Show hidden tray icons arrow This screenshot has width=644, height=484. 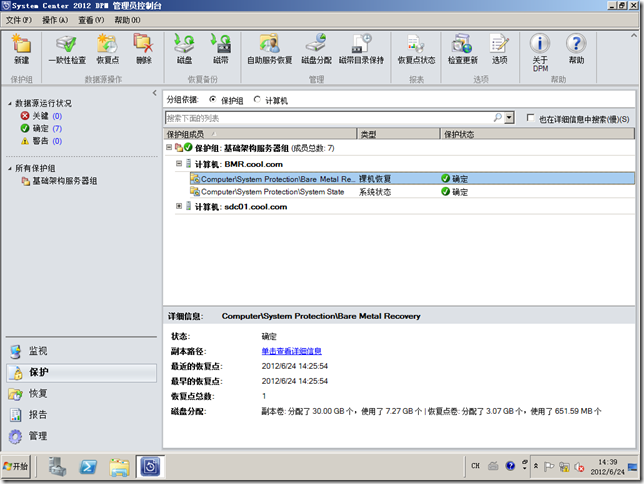click(536, 466)
